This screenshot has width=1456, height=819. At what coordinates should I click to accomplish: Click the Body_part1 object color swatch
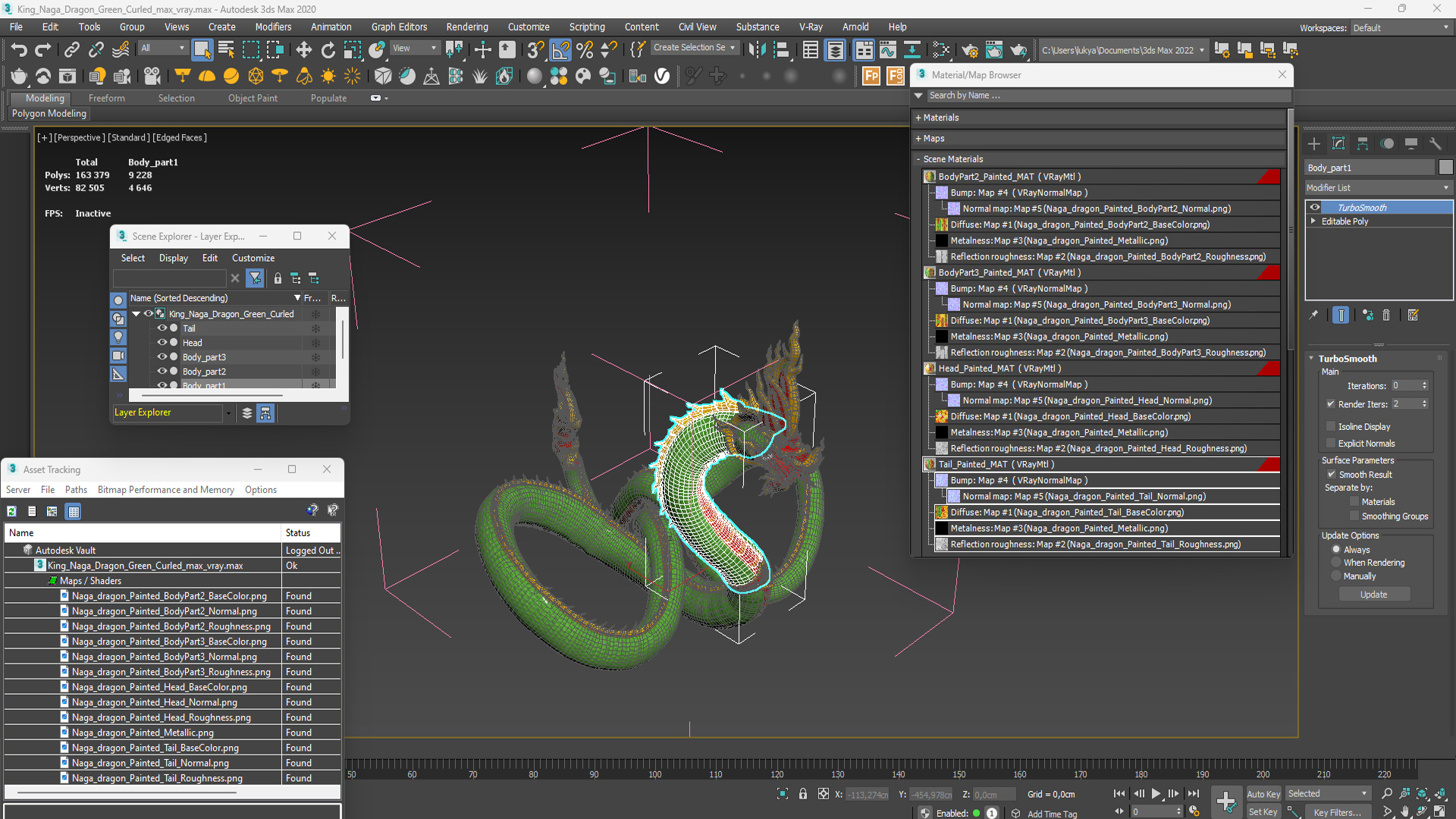click(1445, 168)
